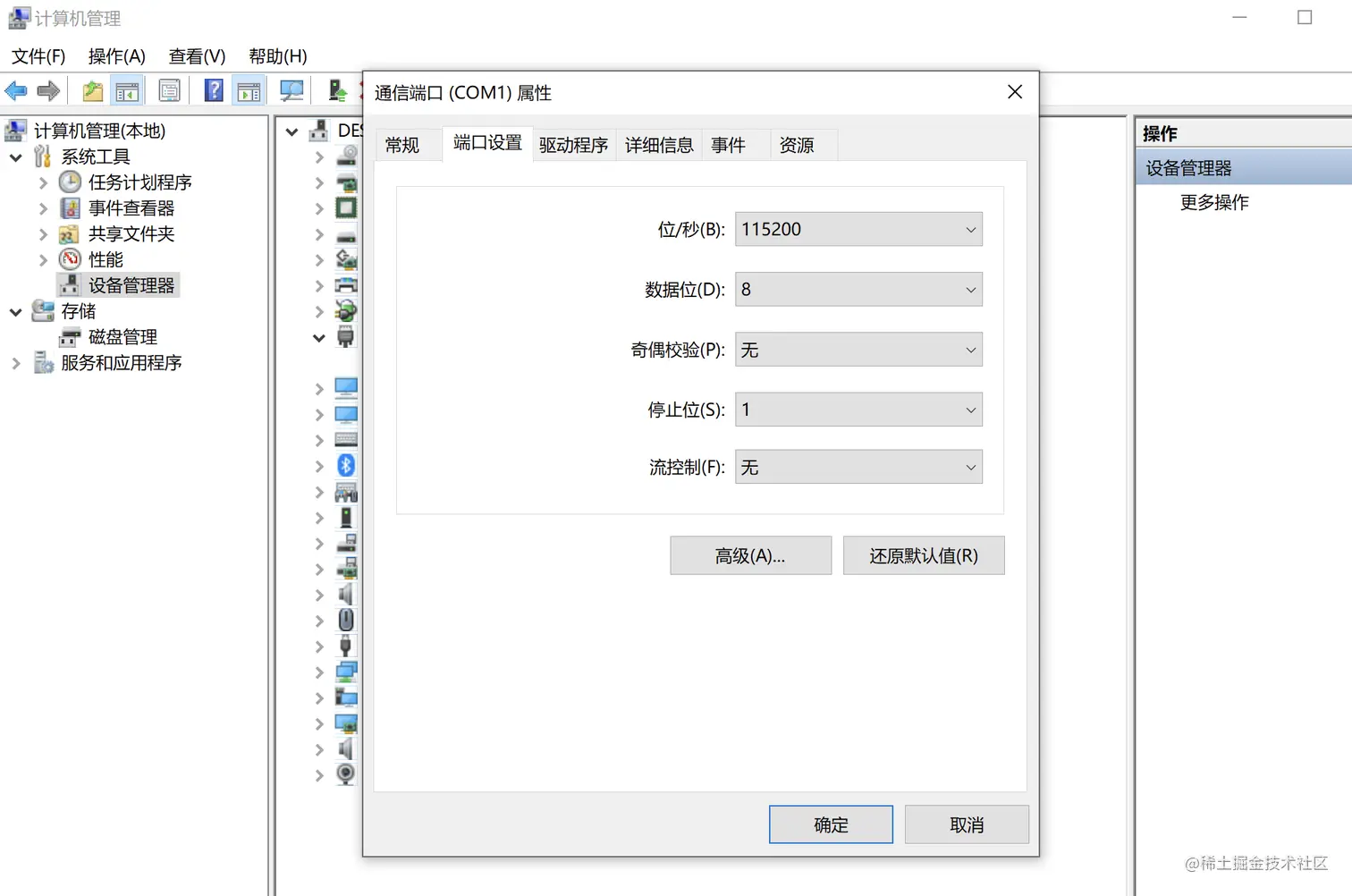Toggle the Show/Hide Console Tree toolbar icon

click(127, 90)
